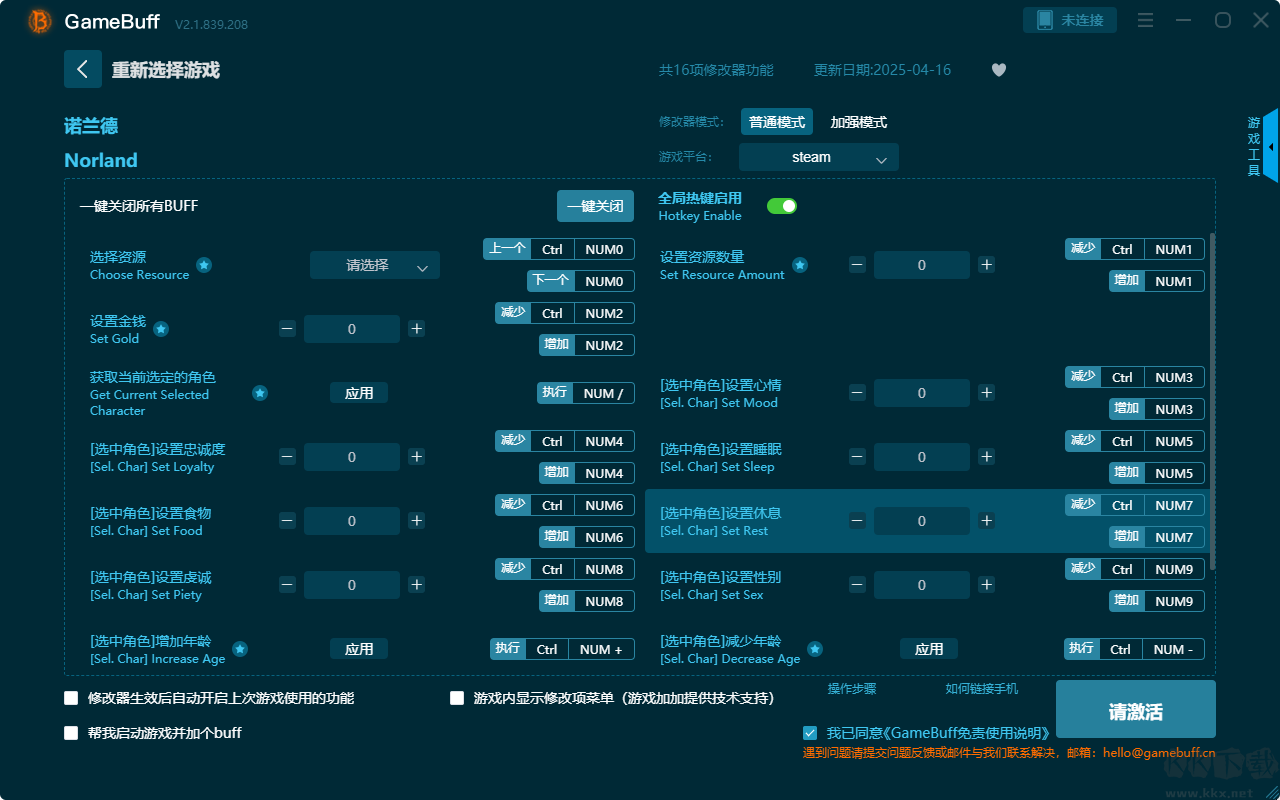Expand the game tools side panel arrow
The image size is (1280, 800).
coord(1271,146)
